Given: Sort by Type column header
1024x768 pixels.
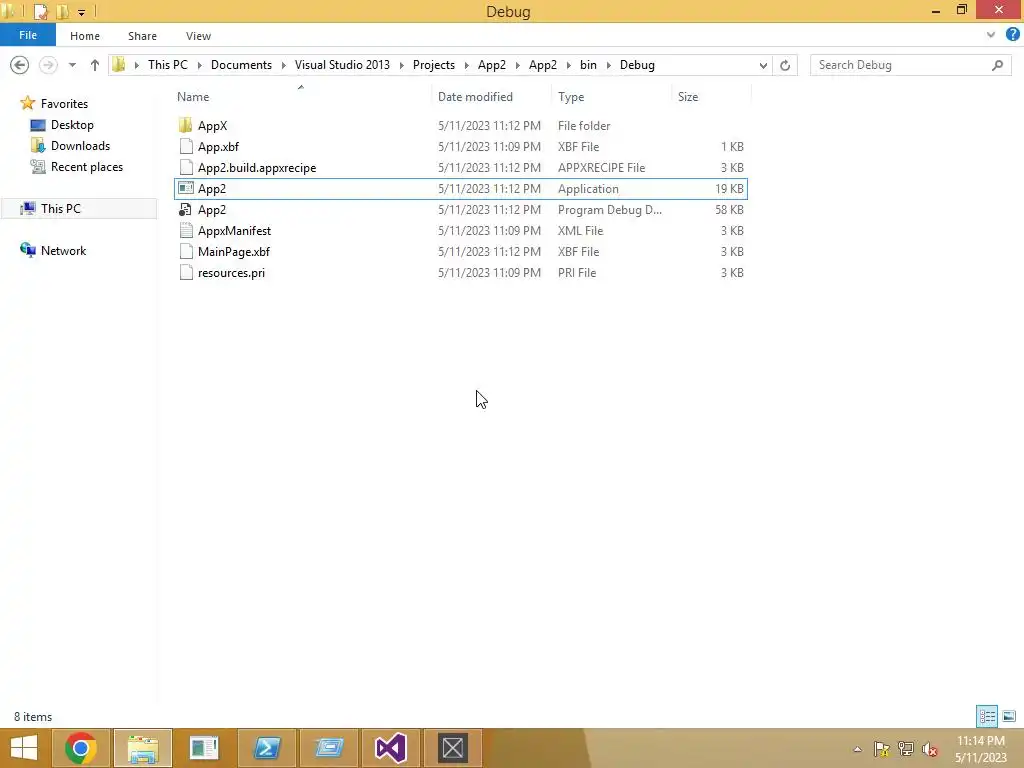Looking at the screenshot, I should 571,97.
